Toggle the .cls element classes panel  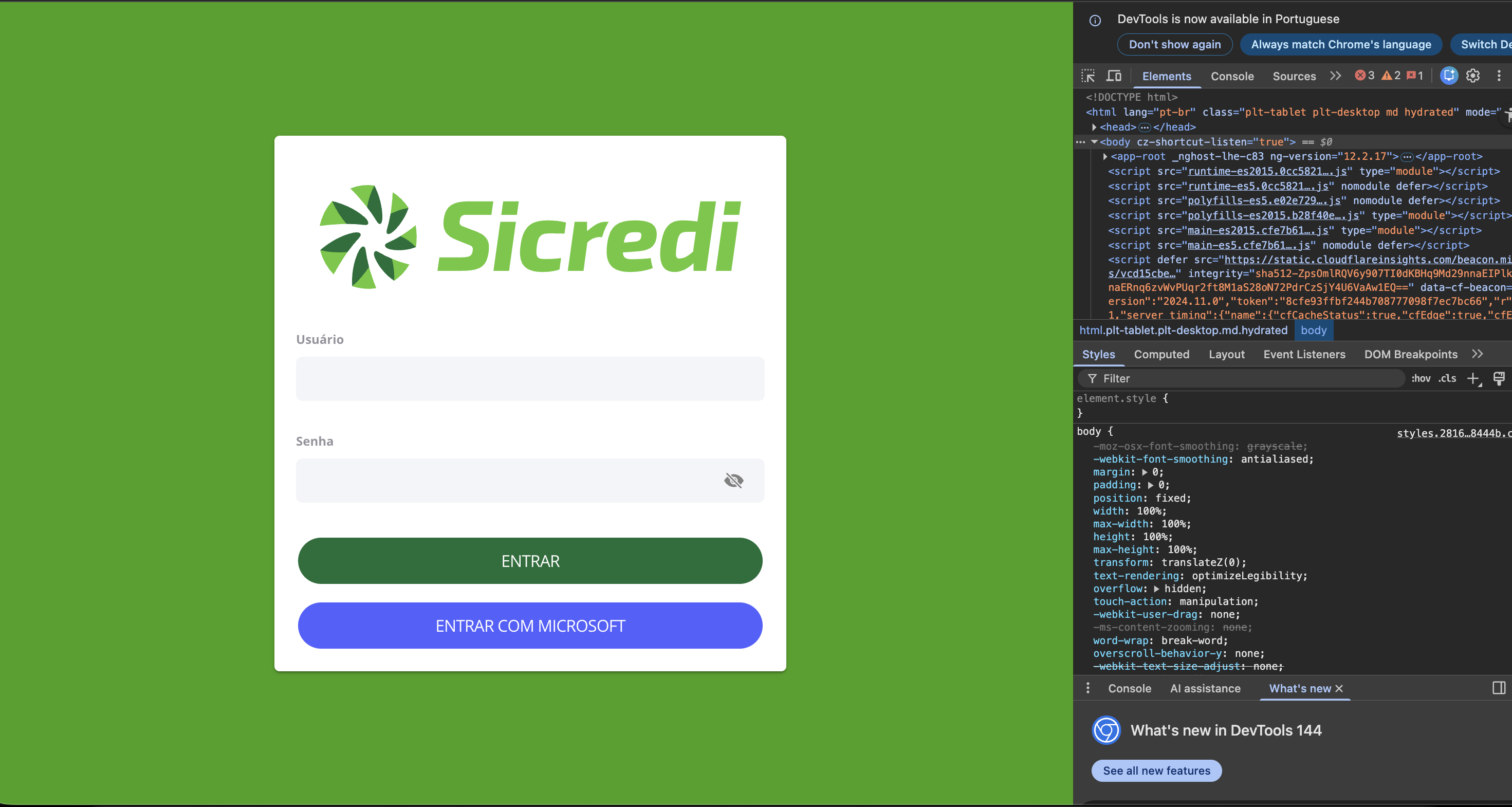tap(1447, 378)
